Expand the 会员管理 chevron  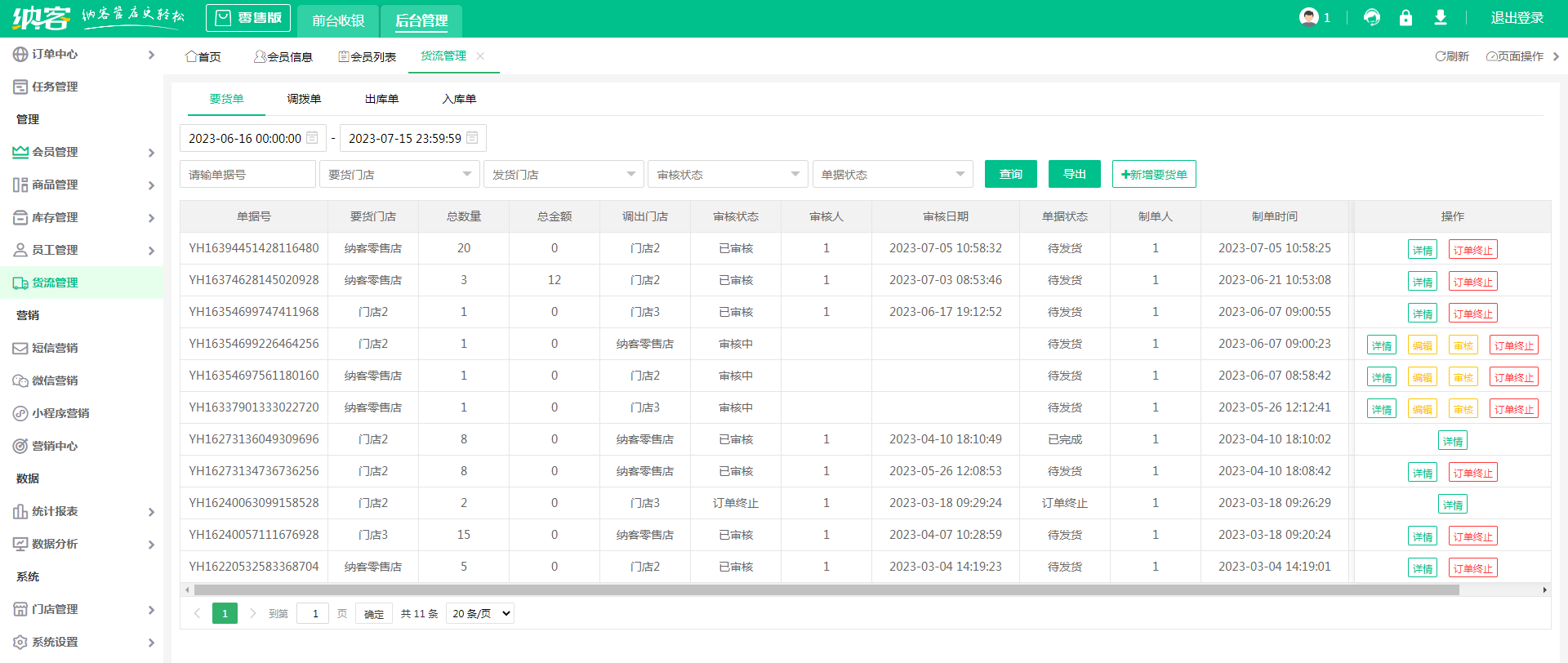click(151, 153)
